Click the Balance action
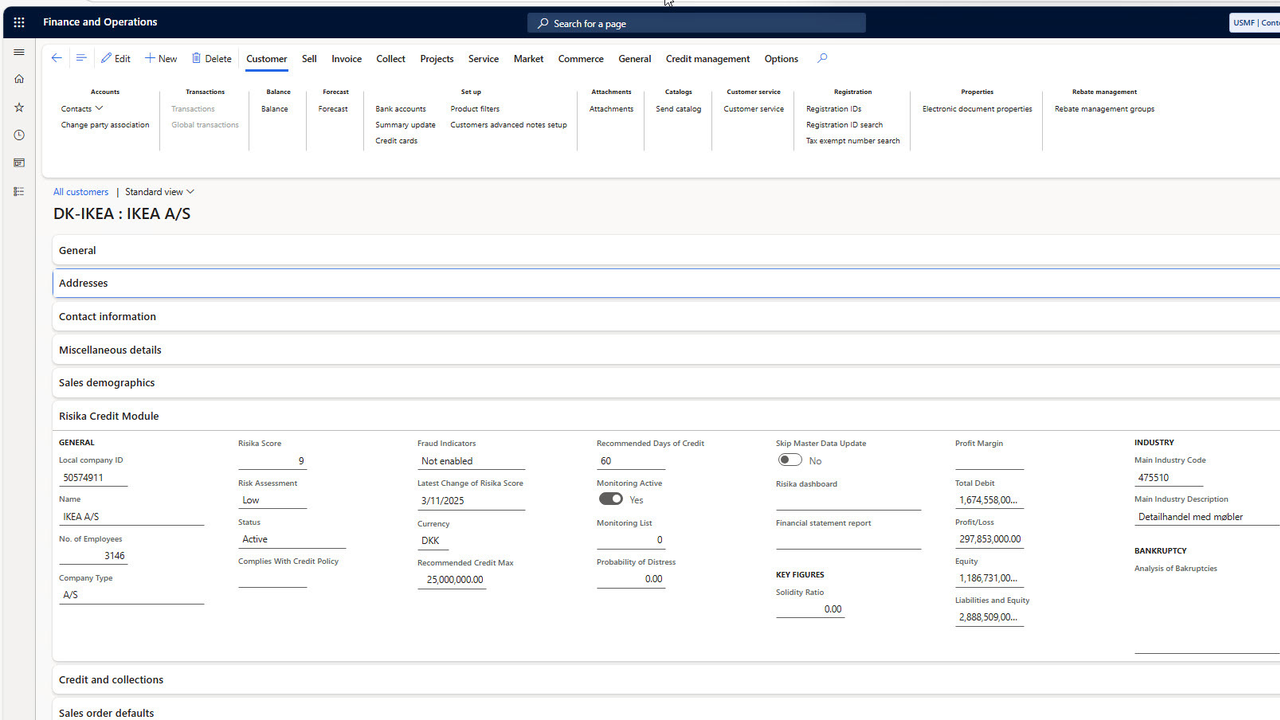This screenshot has width=1280, height=720. pyautogui.click(x=275, y=109)
